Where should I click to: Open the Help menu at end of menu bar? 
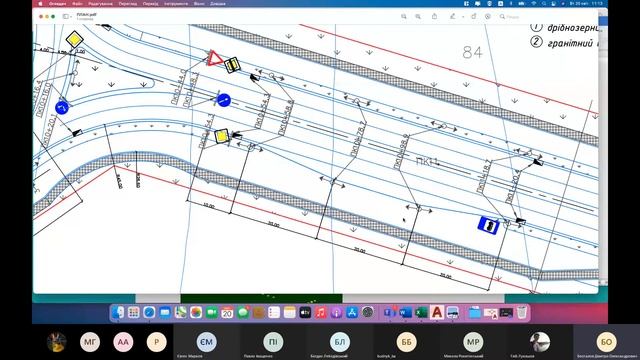pyautogui.click(x=218, y=4)
